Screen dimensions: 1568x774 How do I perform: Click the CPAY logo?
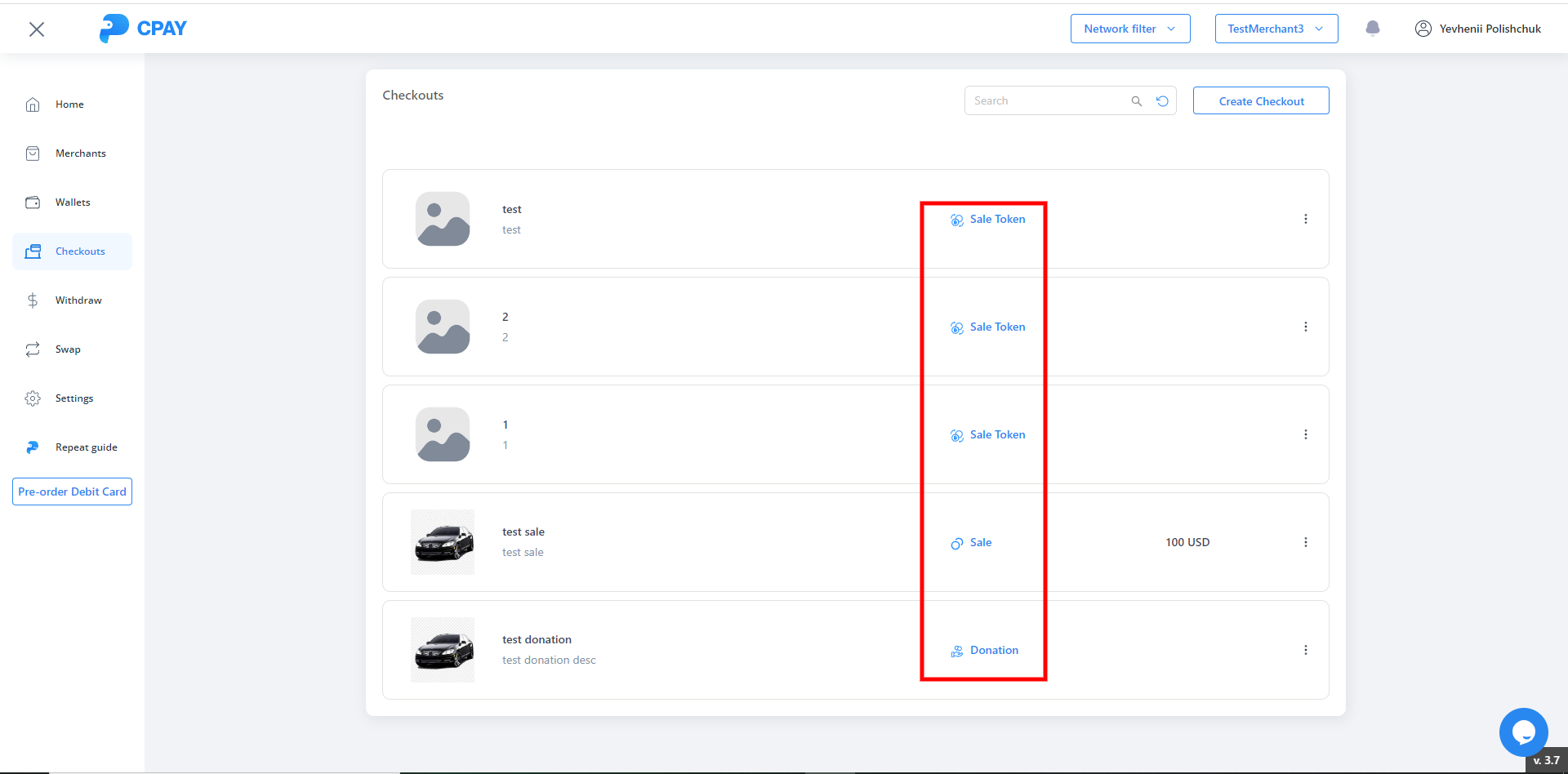tap(143, 29)
